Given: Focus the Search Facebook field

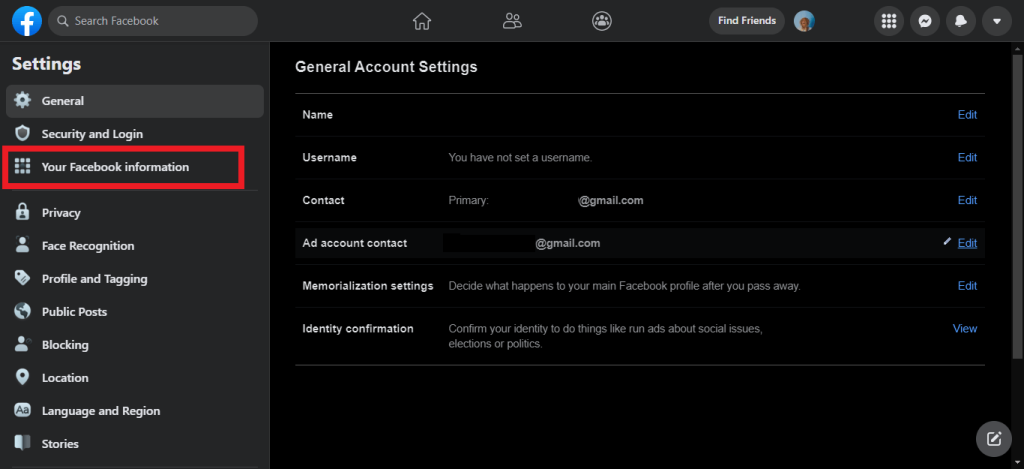Looking at the screenshot, I should click(x=153, y=21).
